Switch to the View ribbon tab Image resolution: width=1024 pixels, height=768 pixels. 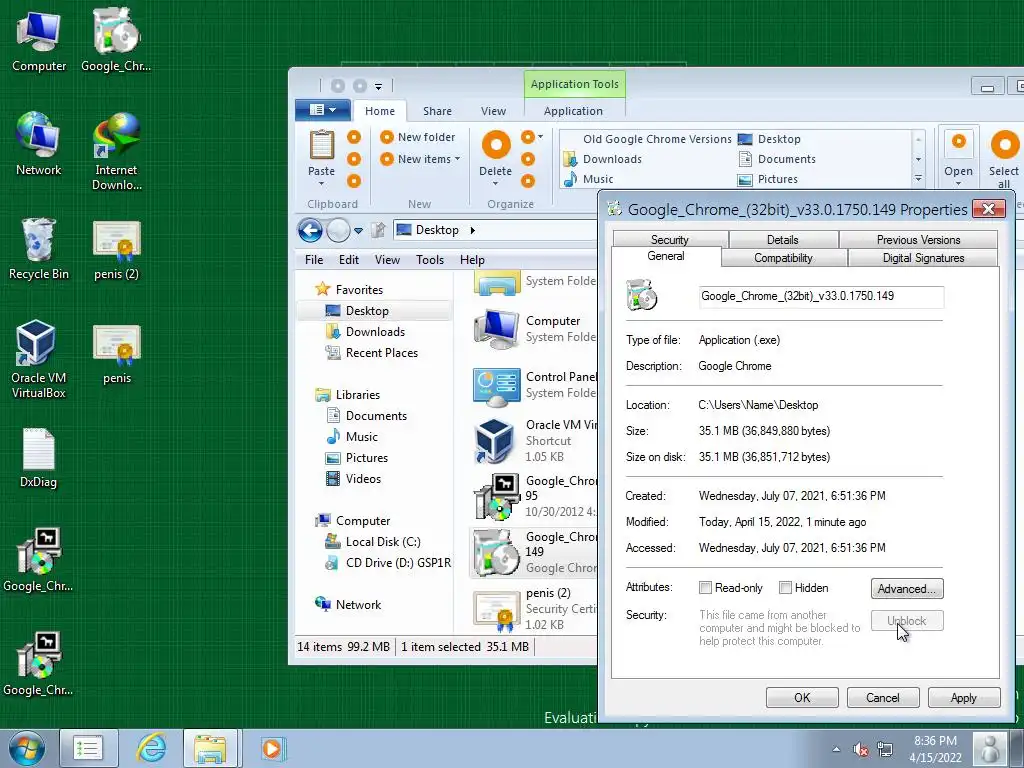pos(493,111)
